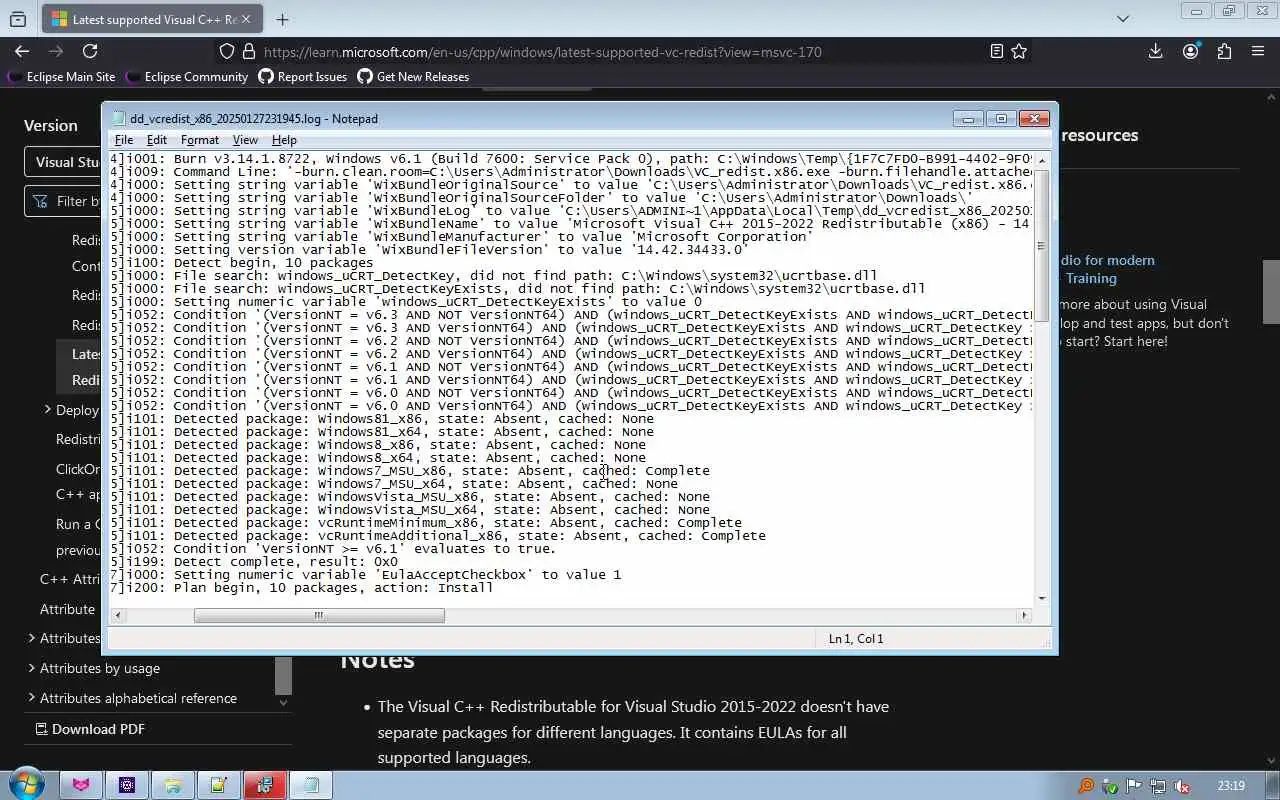Open the red installer taskbar item
The height and width of the screenshot is (800, 1280).
265,785
